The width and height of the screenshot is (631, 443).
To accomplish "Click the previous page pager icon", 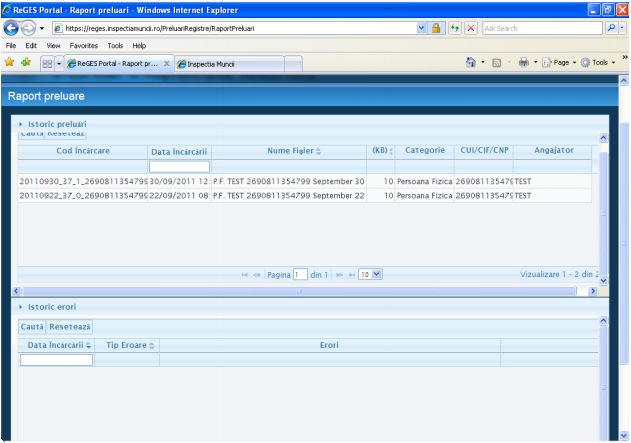I will 257,275.
